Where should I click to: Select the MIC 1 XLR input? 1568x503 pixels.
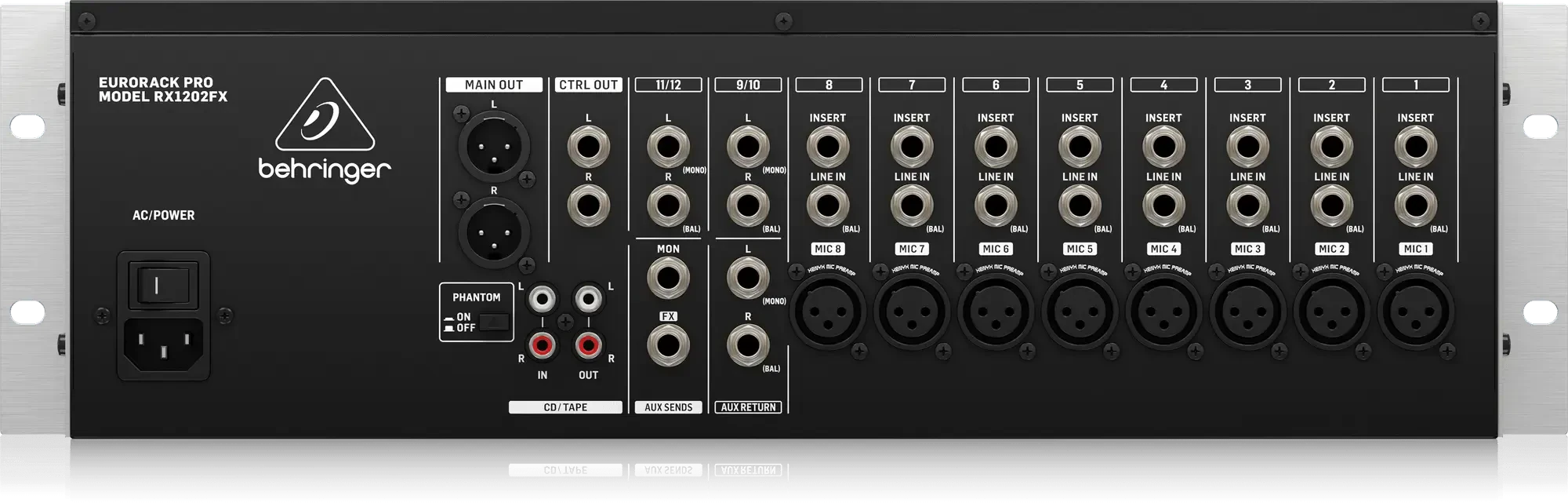coord(1415,312)
